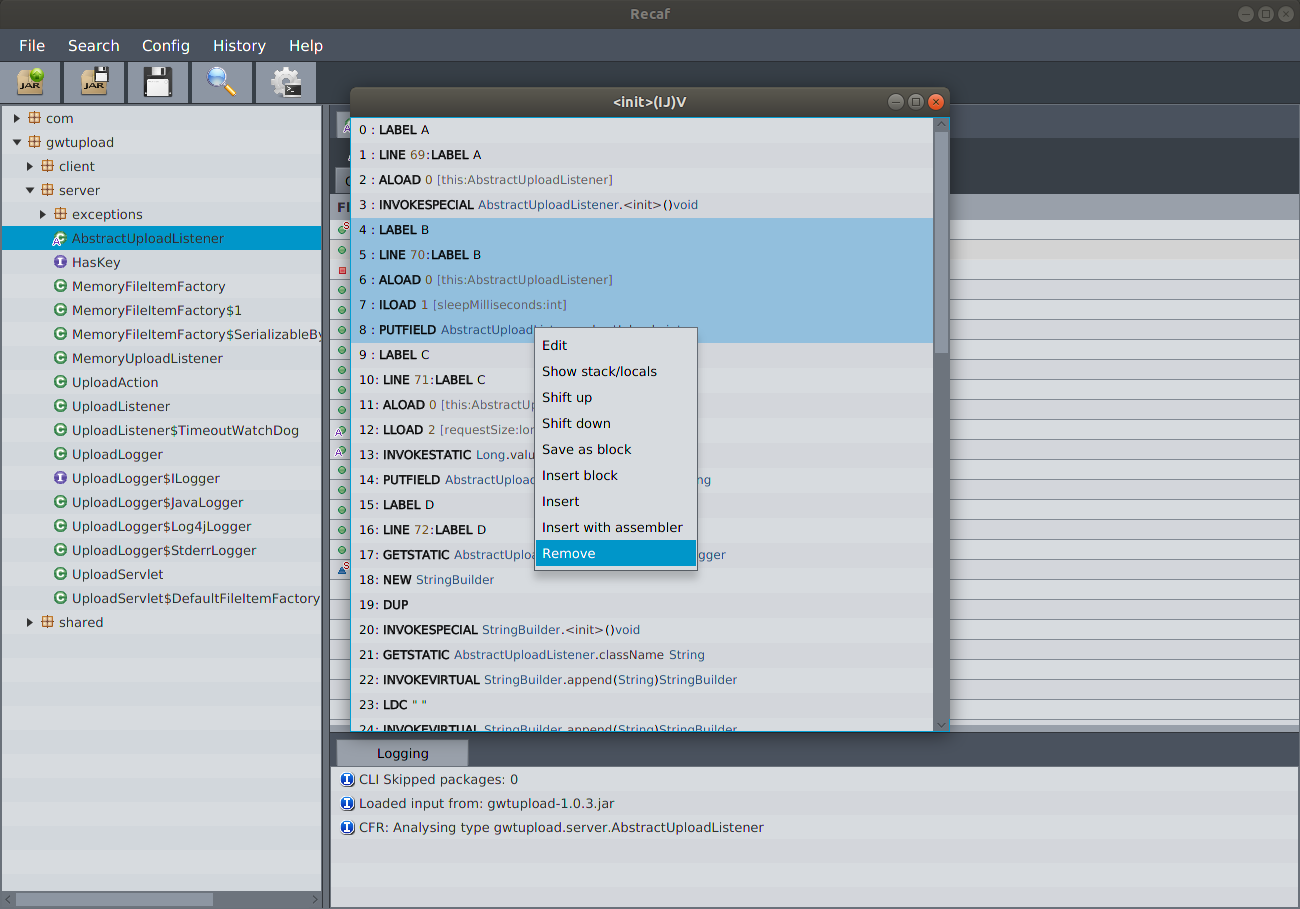This screenshot has height=909, width=1300.
Task: Open search with the magnifying glass icon
Action: [x=221, y=82]
